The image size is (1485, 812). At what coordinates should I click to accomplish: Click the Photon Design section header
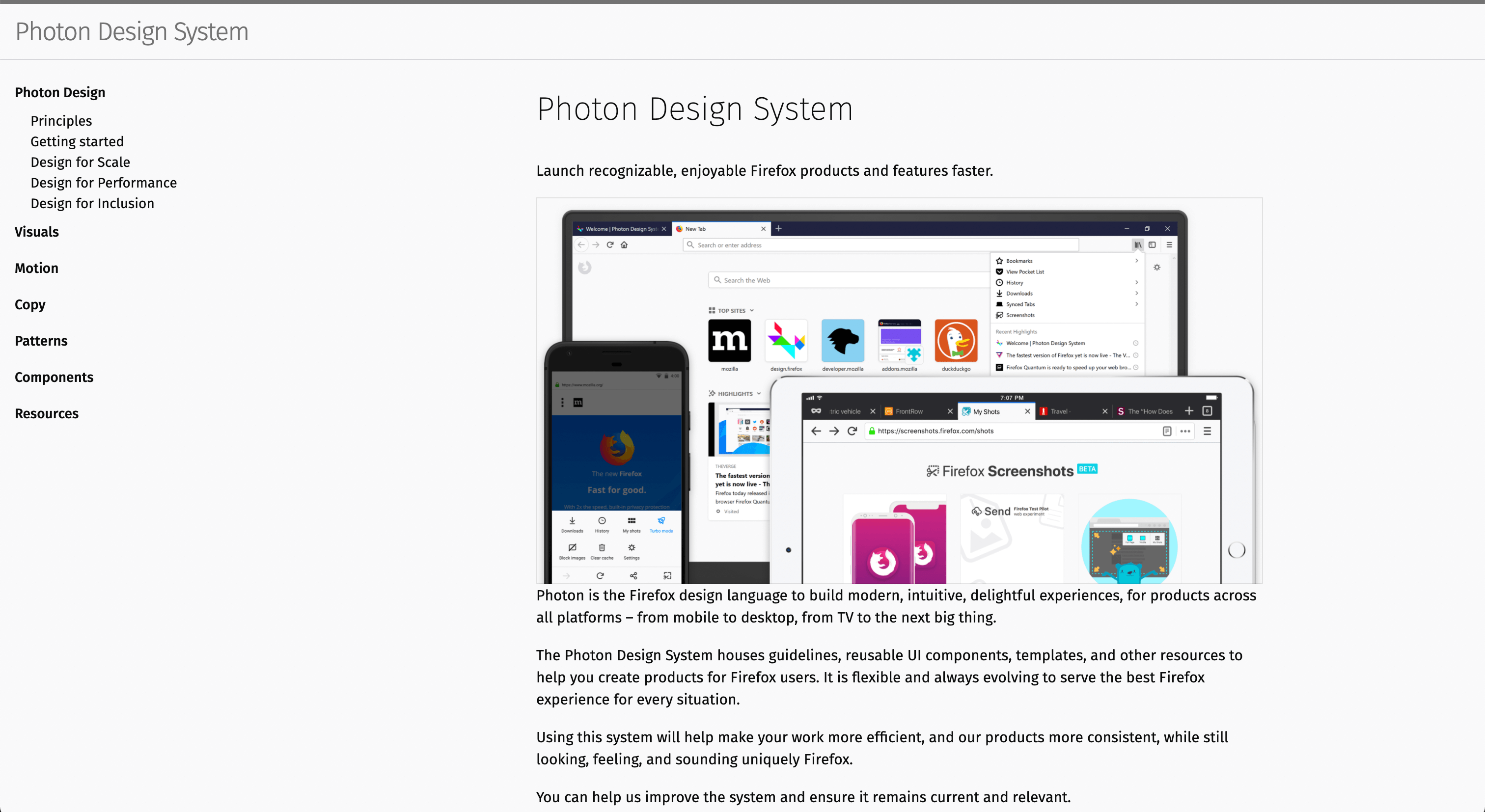pos(60,93)
